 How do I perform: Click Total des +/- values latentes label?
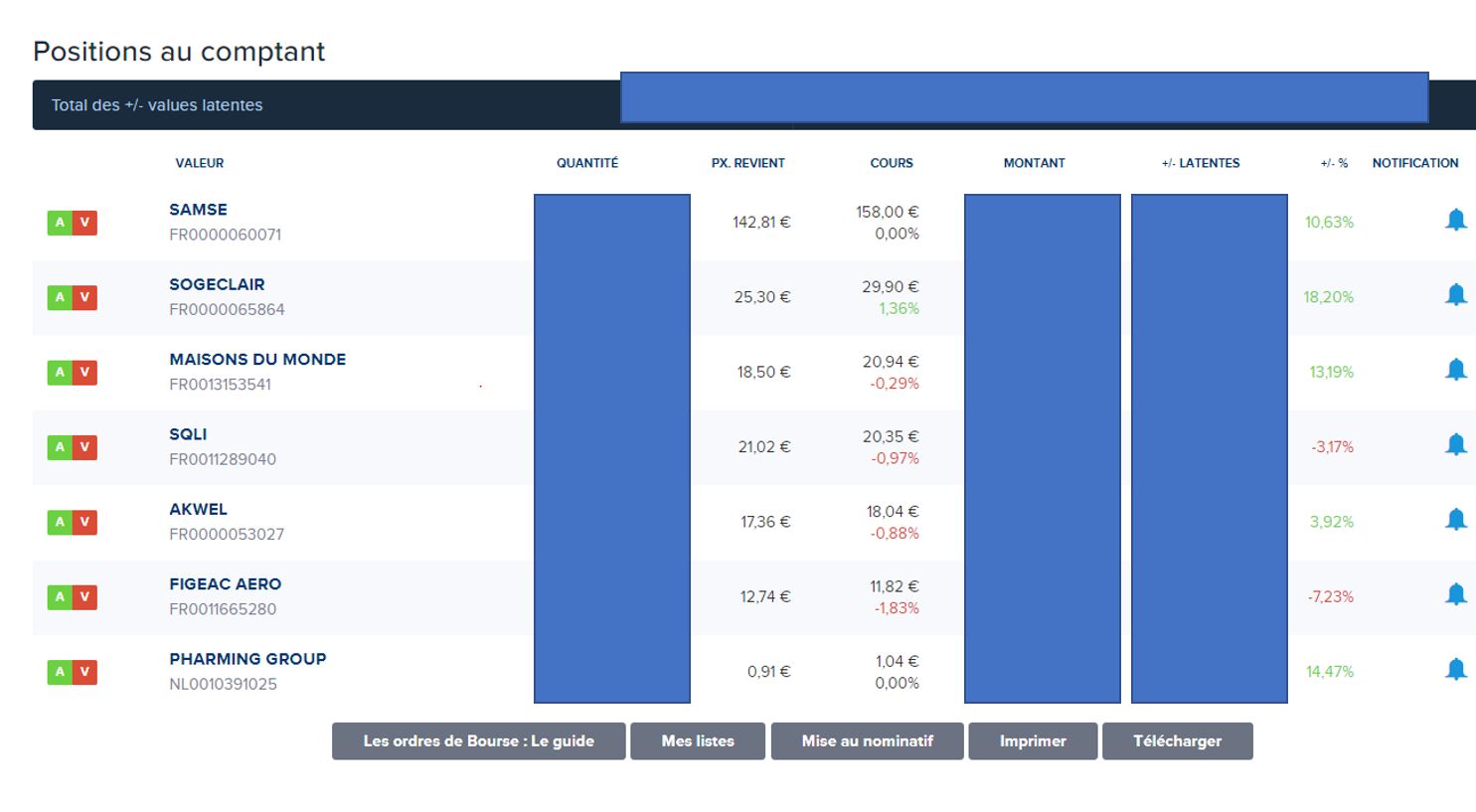pyautogui.click(x=157, y=105)
